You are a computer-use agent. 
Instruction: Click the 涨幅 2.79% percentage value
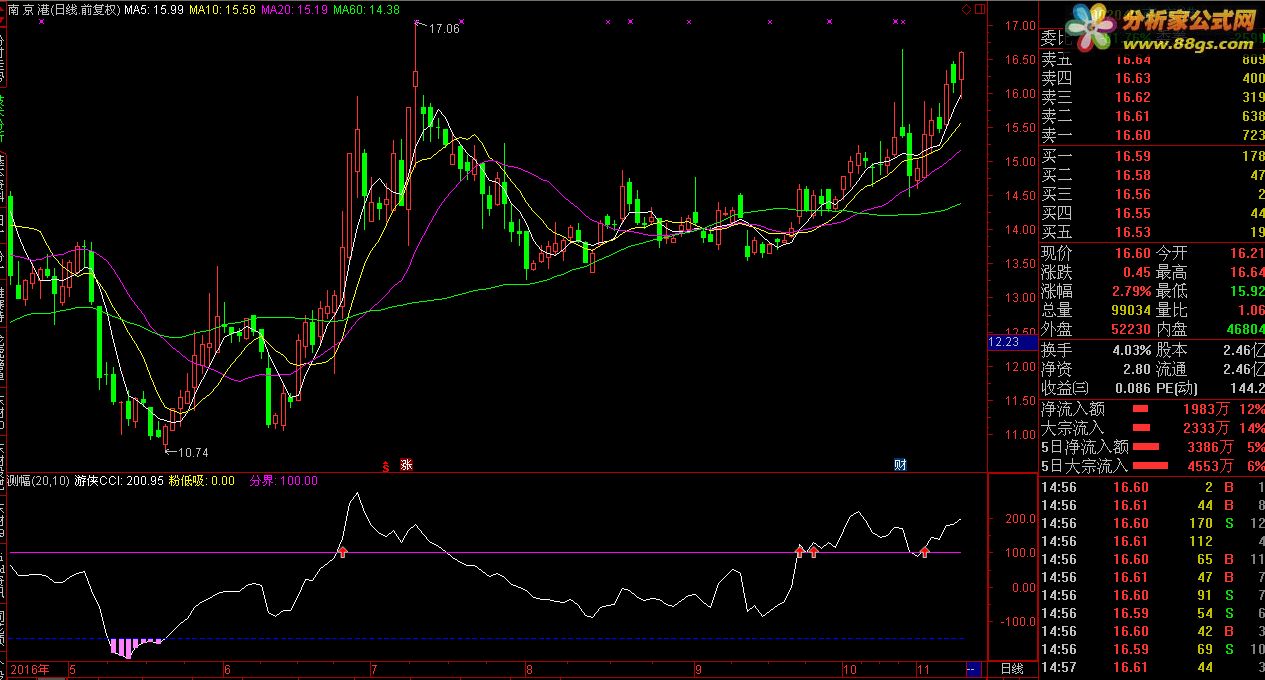(1130, 291)
